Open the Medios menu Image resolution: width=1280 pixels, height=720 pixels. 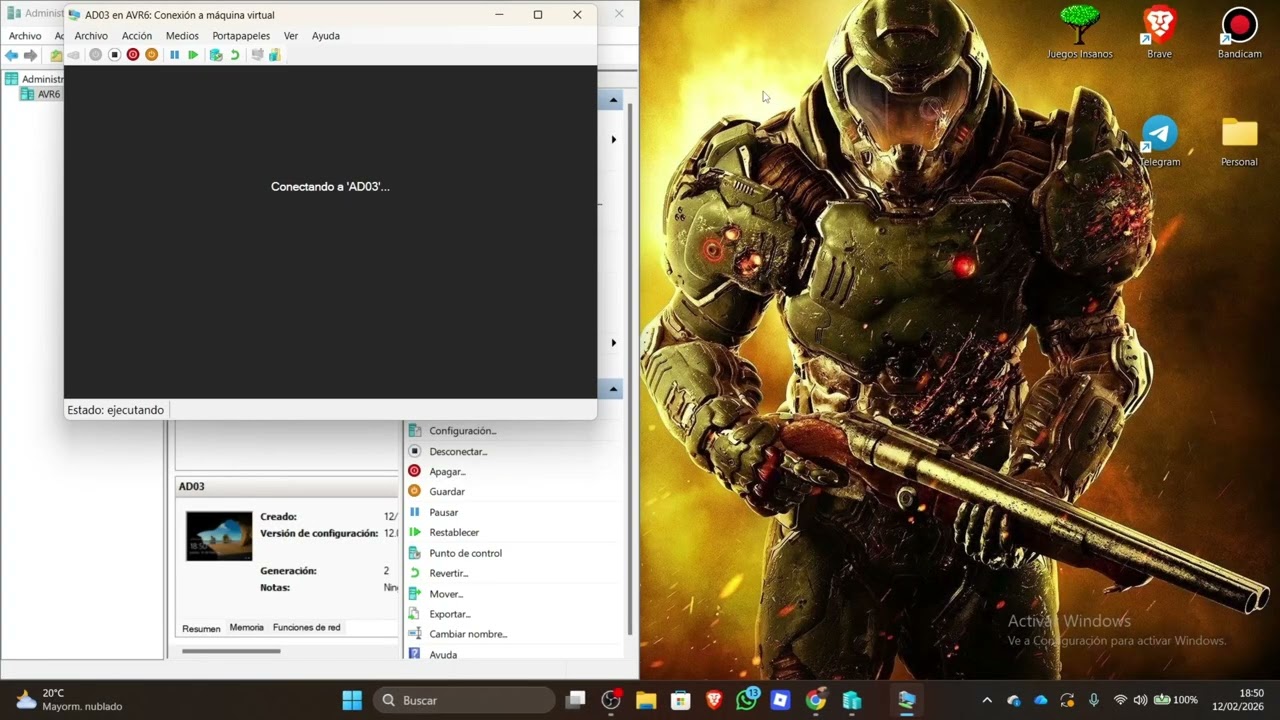click(x=182, y=36)
